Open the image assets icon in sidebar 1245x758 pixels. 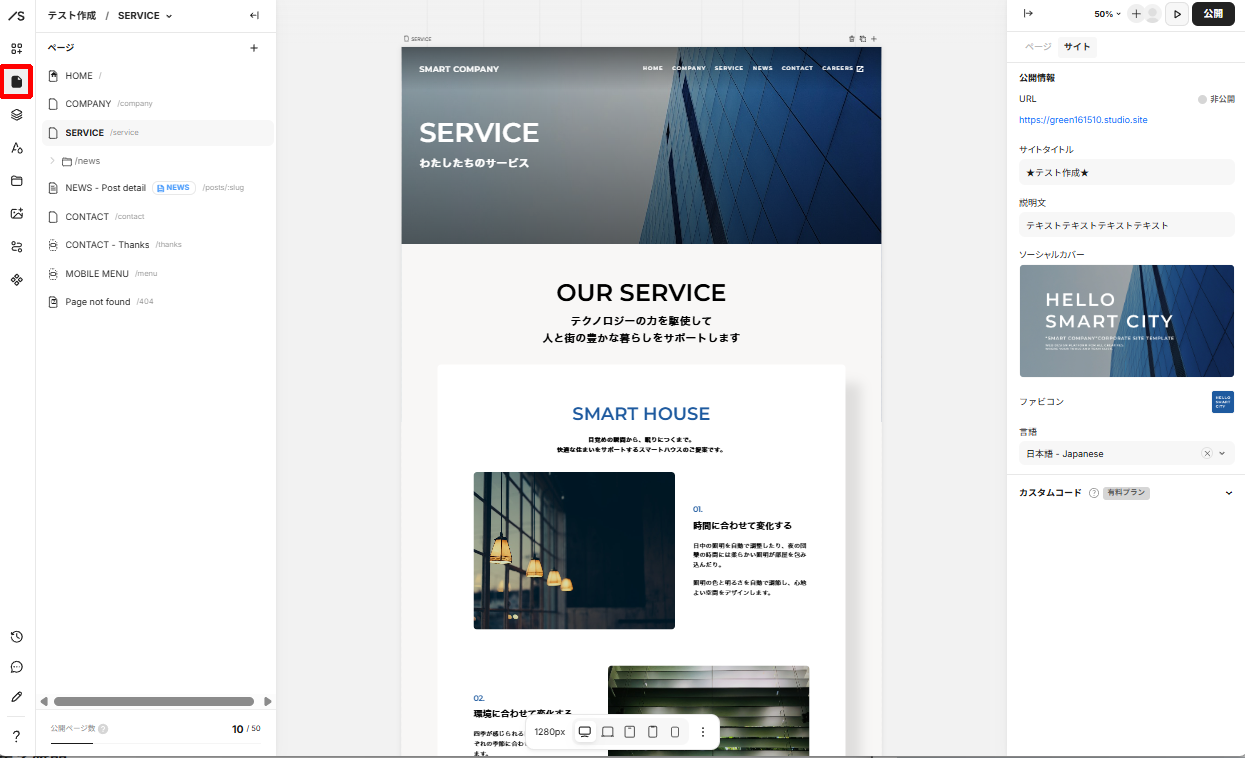[x=17, y=213]
